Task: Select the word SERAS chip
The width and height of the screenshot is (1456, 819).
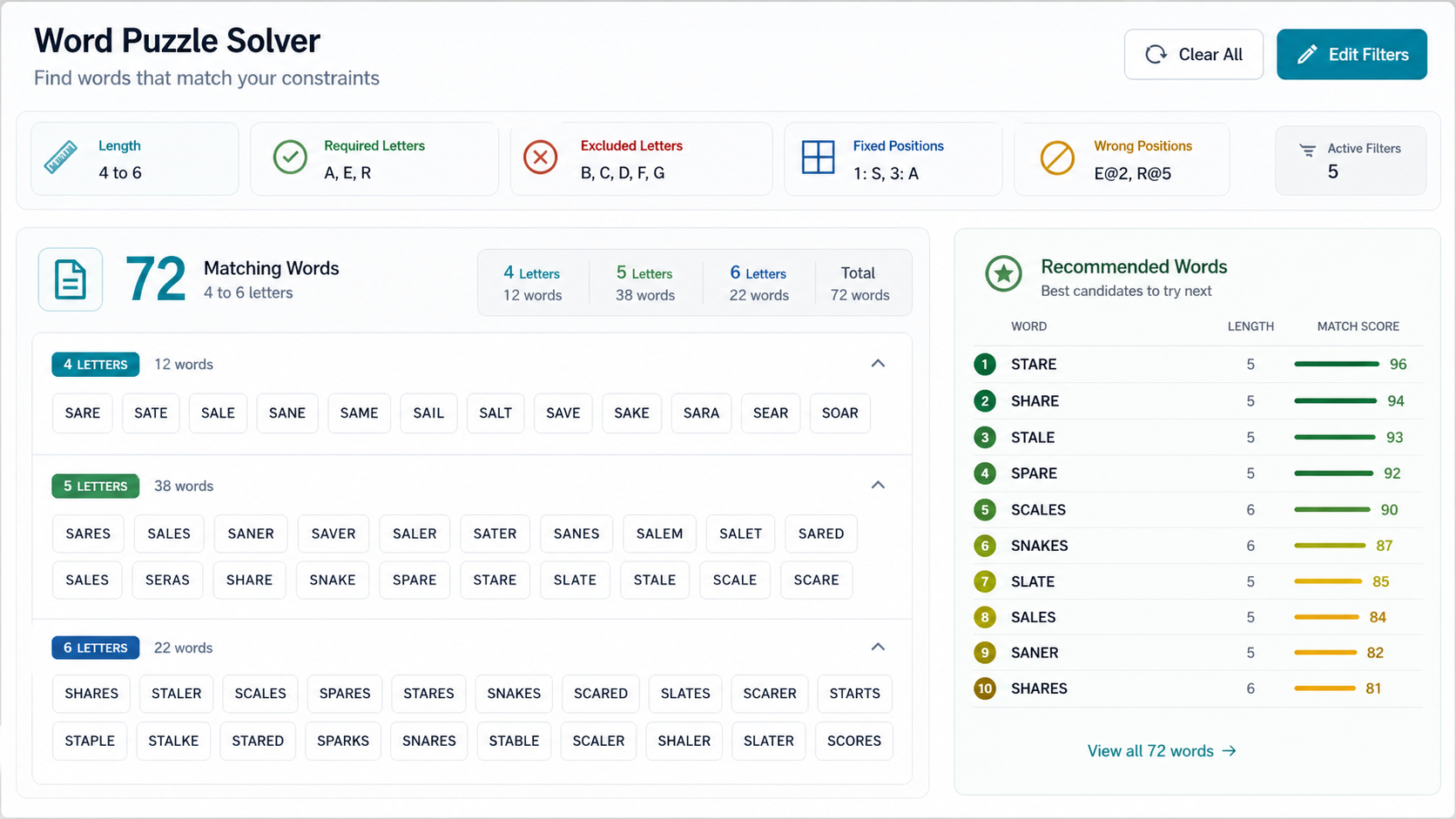Action: point(167,580)
